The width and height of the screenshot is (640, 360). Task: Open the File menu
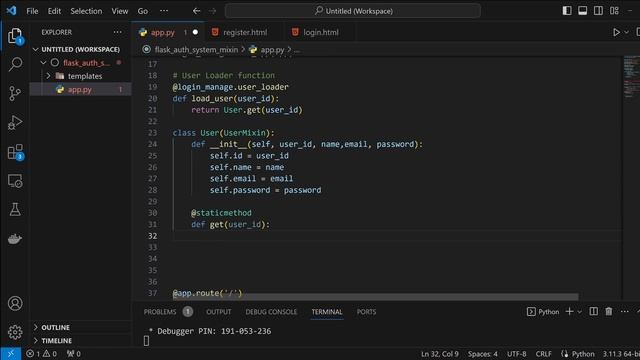coord(32,11)
